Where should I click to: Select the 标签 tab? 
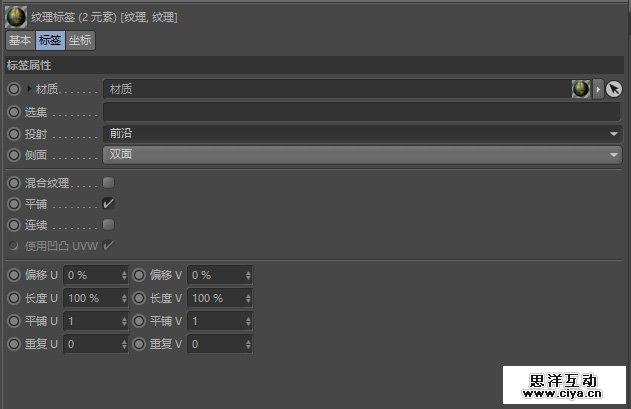tap(50, 40)
